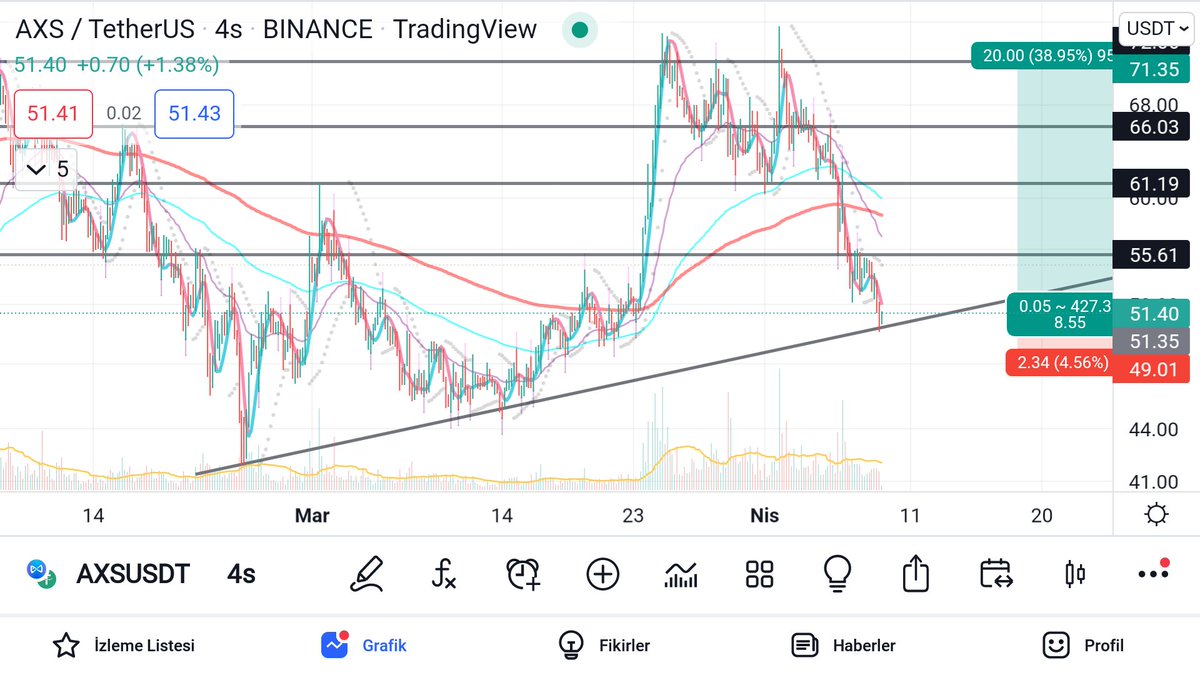Share the chart using the share icon
Viewport: 1200px width, 675px height.
[916, 573]
